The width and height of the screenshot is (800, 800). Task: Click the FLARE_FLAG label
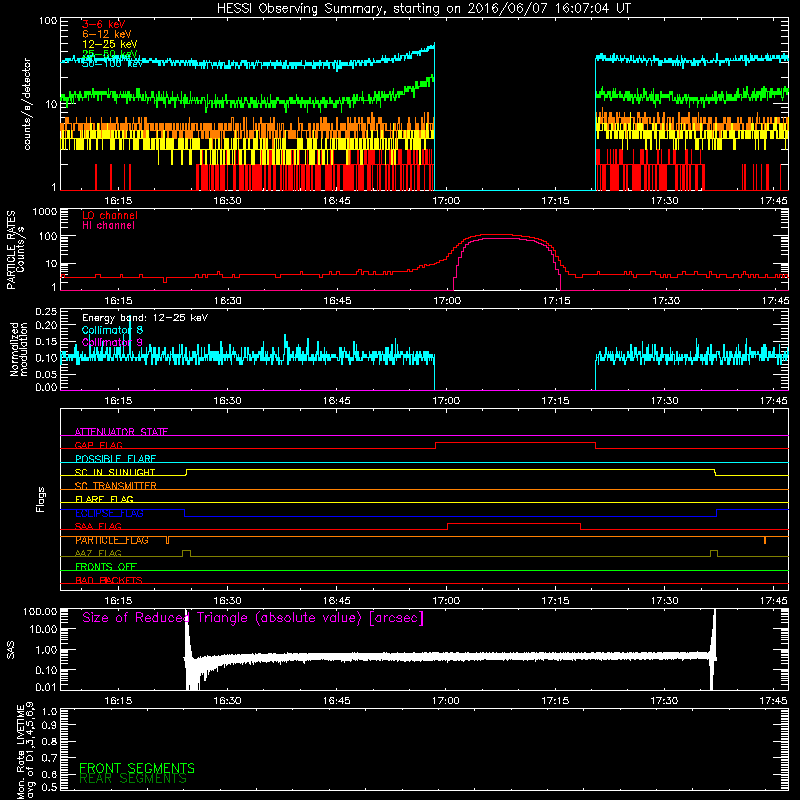[x=104, y=499]
